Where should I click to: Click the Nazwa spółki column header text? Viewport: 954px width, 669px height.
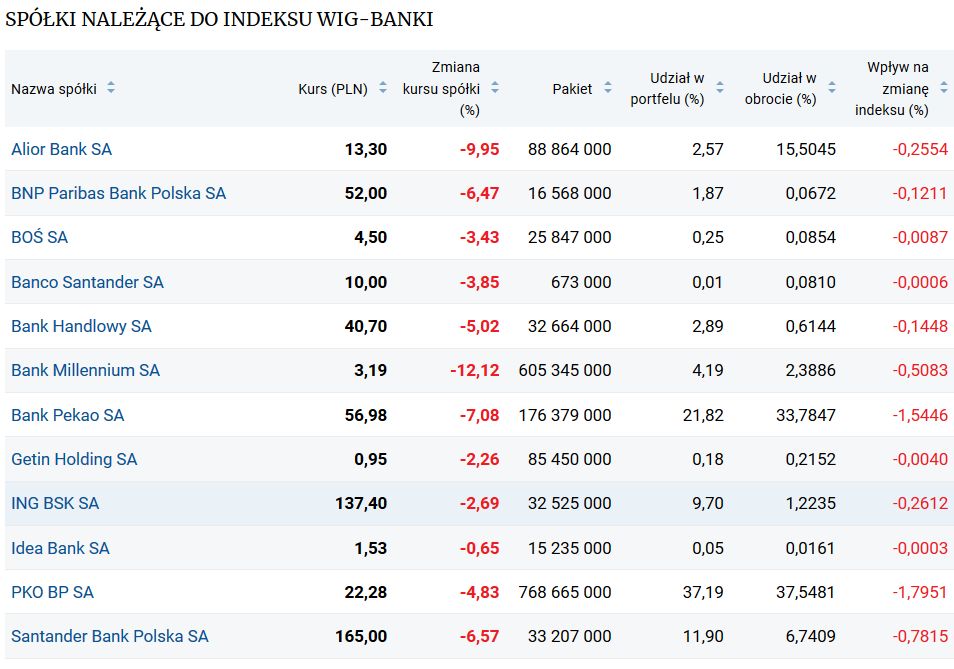click(54, 89)
